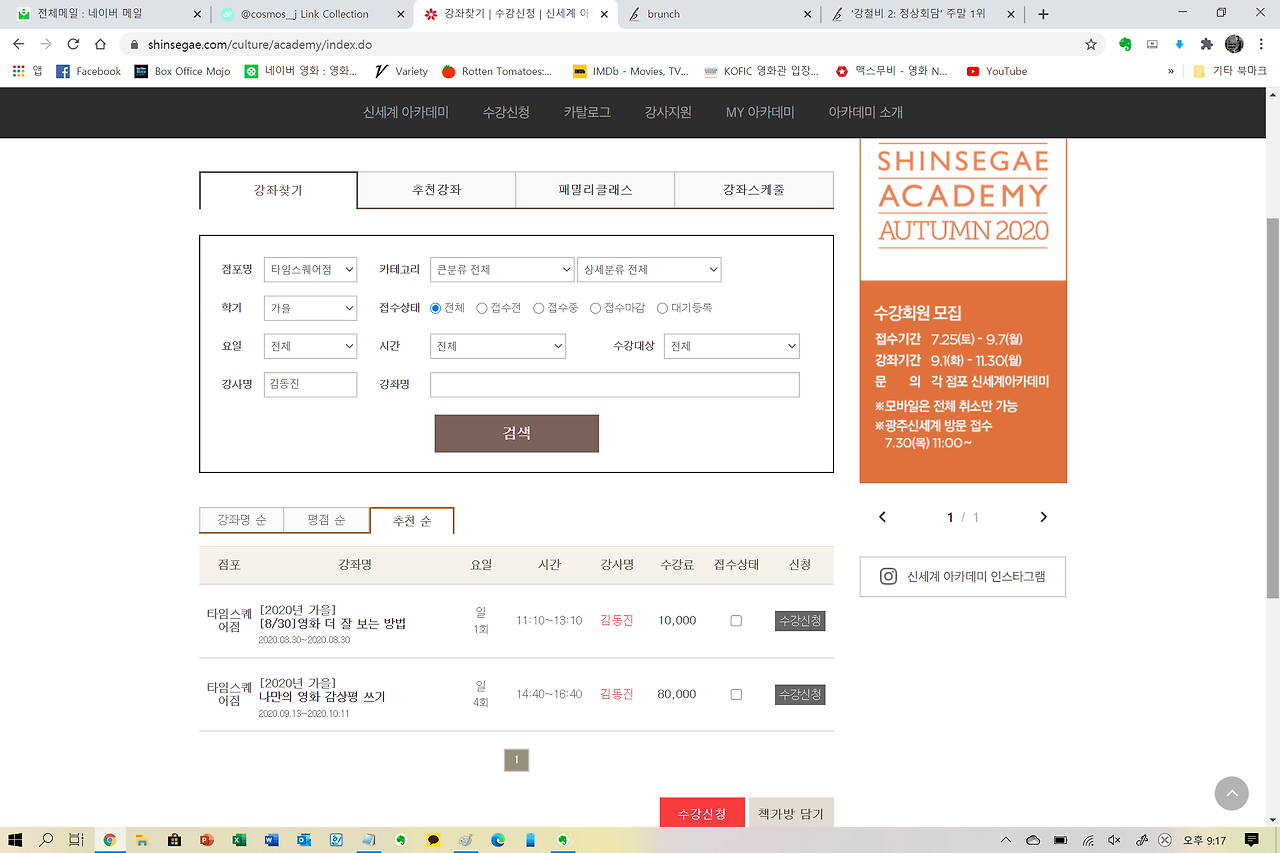Screen dimensions: 1280x853
Task: Click the Instagram icon beside 신세계 아카데미 인스타그램
Action: click(888, 576)
